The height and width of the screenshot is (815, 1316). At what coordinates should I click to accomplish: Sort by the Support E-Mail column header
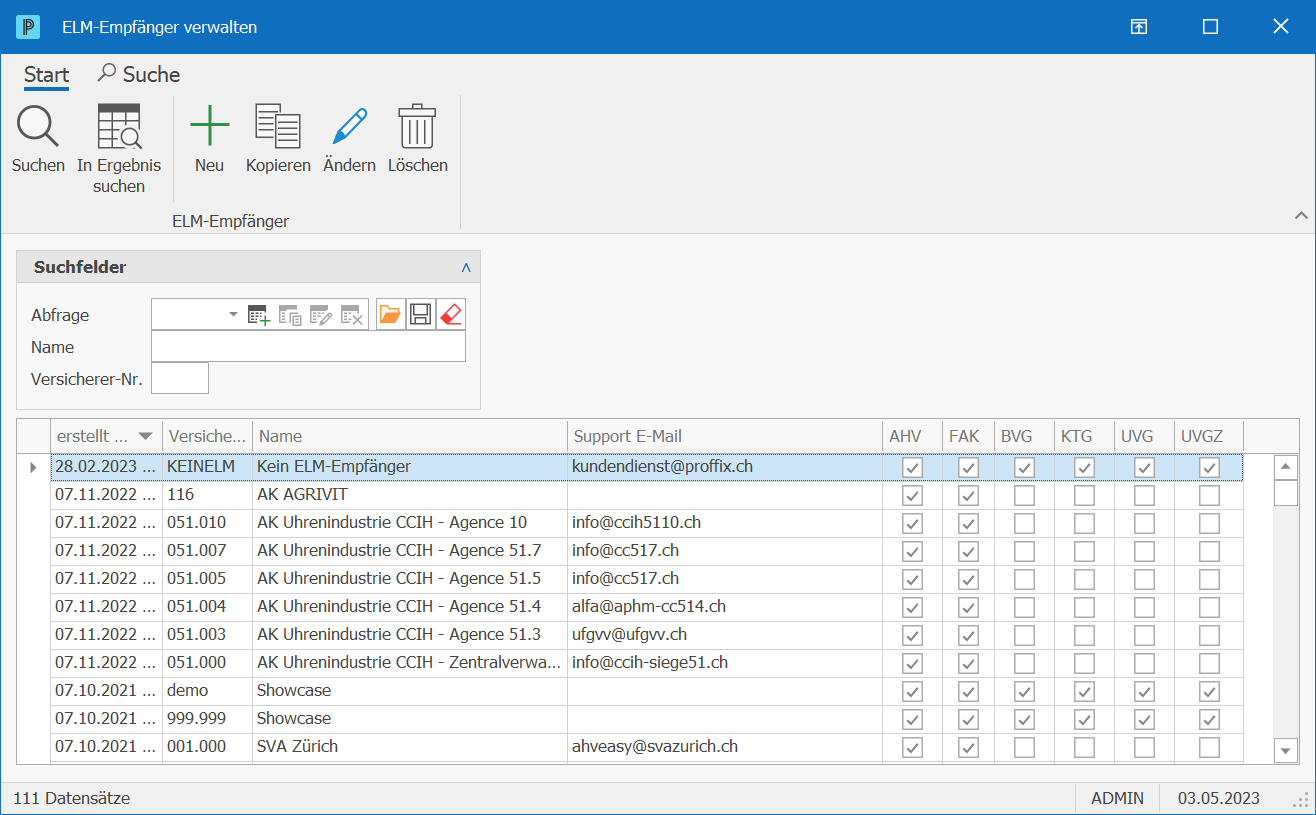coord(724,436)
